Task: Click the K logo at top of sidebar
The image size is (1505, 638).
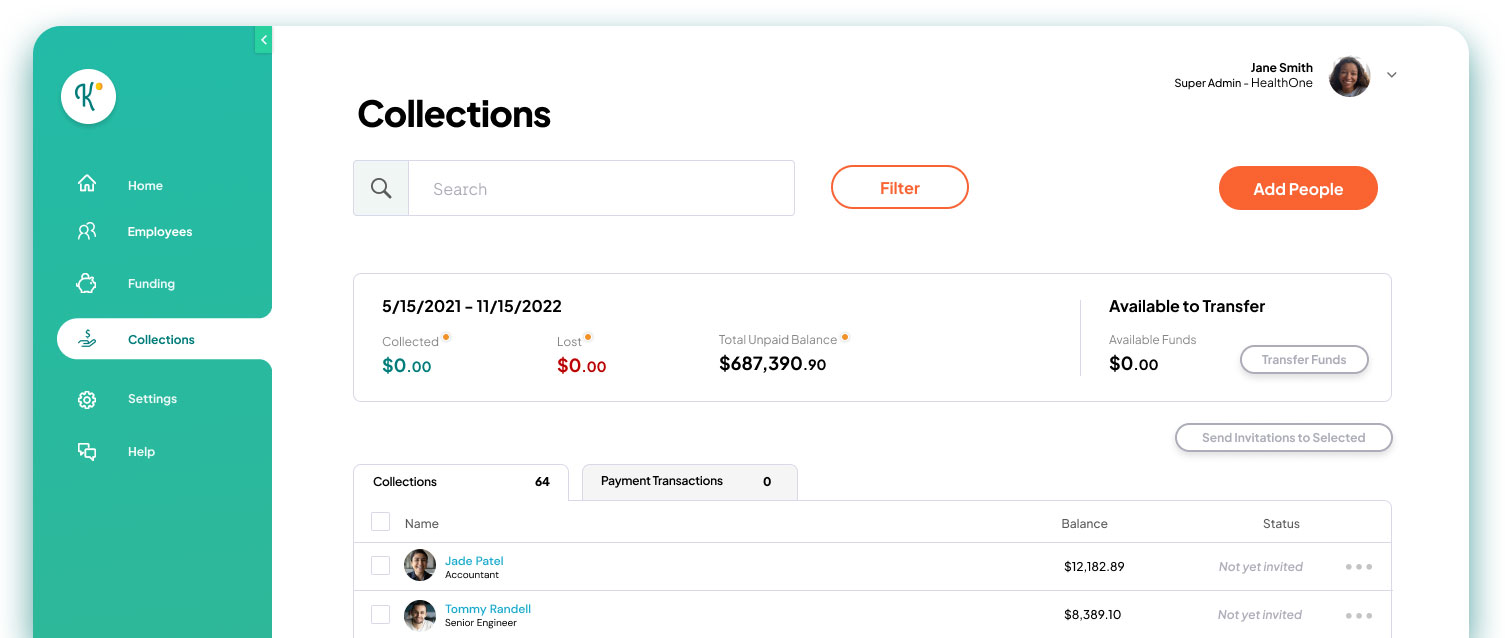Action: click(88, 96)
